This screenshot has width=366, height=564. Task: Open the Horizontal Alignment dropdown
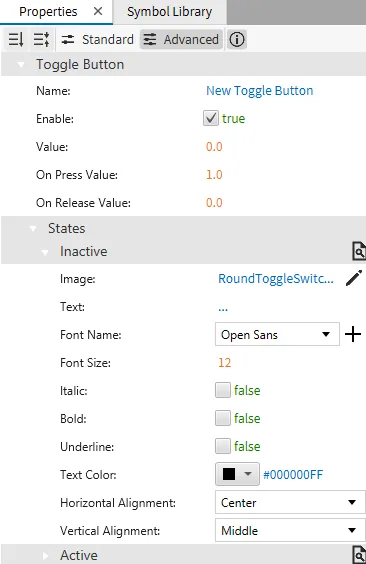coord(290,502)
